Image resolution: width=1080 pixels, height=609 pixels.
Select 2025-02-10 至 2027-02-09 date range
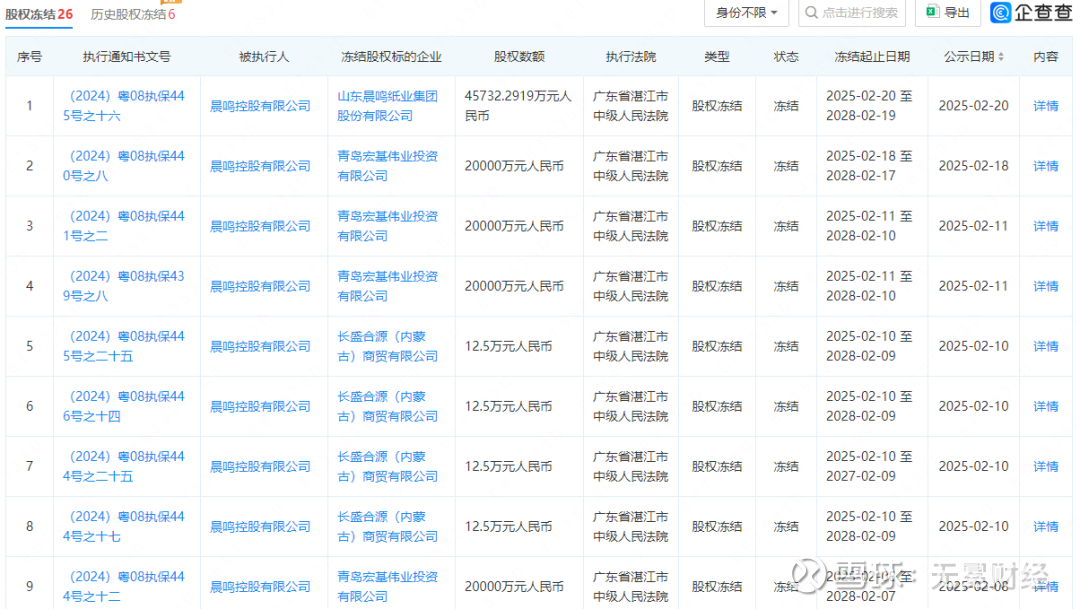click(869, 466)
